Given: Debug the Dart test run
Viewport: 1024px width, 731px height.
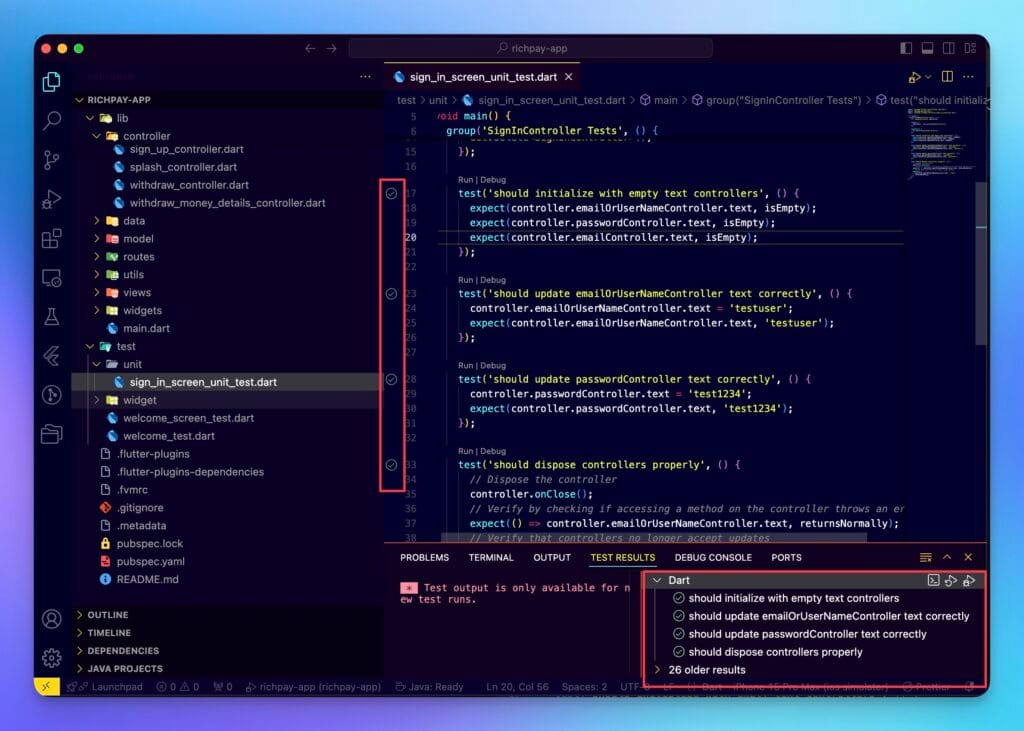Looking at the screenshot, I should pos(969,580).
